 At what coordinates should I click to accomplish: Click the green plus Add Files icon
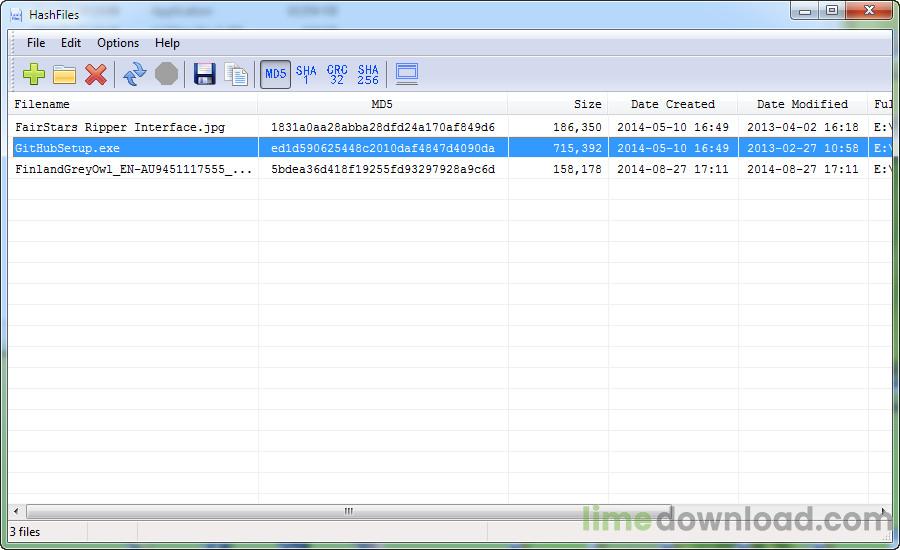coord(34,75)
